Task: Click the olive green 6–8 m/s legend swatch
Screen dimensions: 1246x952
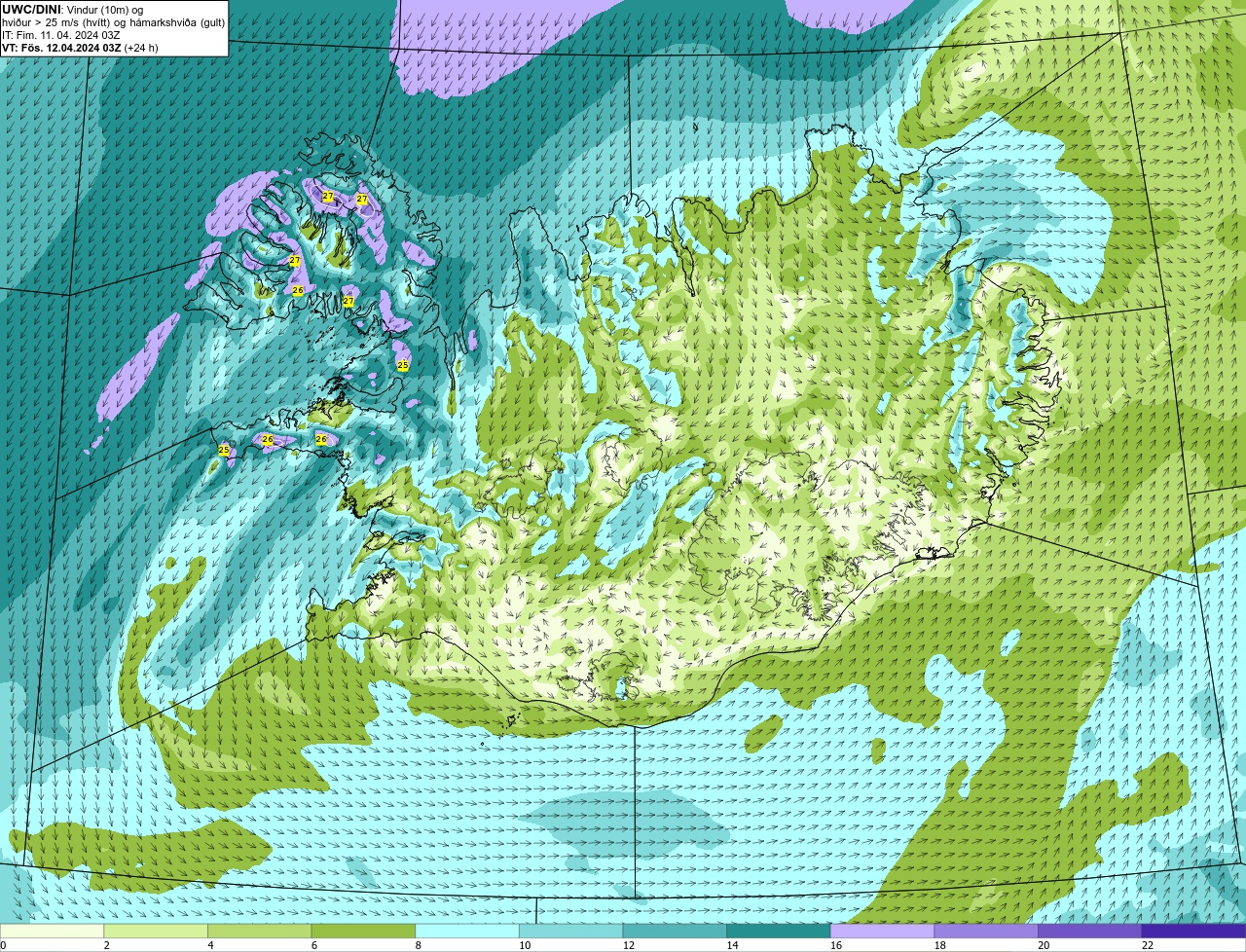Action: pos(363,932)
